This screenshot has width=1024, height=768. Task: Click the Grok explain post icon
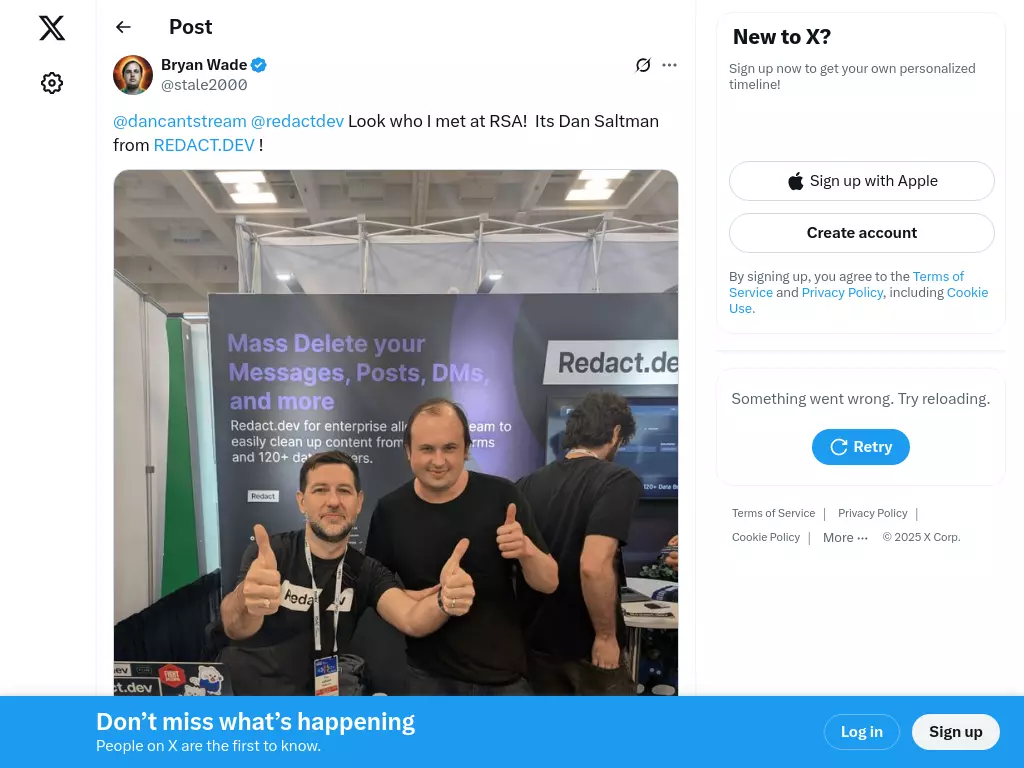(x=643, y=65)
